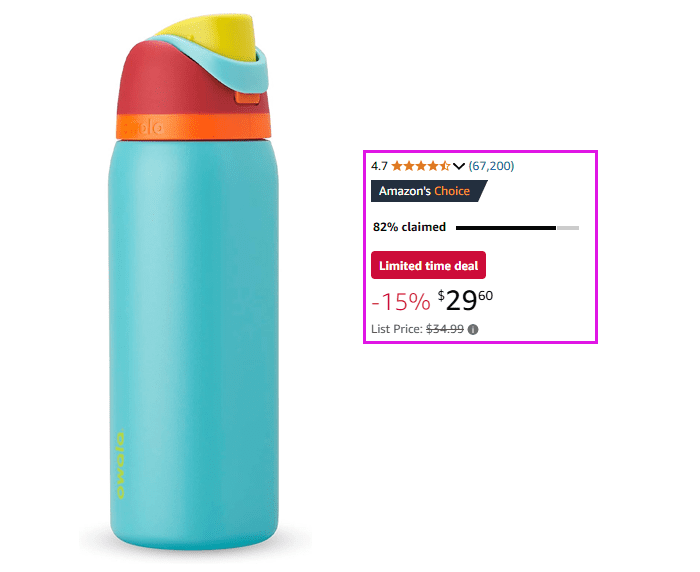Click the orange star rating icons

point(421,166)
